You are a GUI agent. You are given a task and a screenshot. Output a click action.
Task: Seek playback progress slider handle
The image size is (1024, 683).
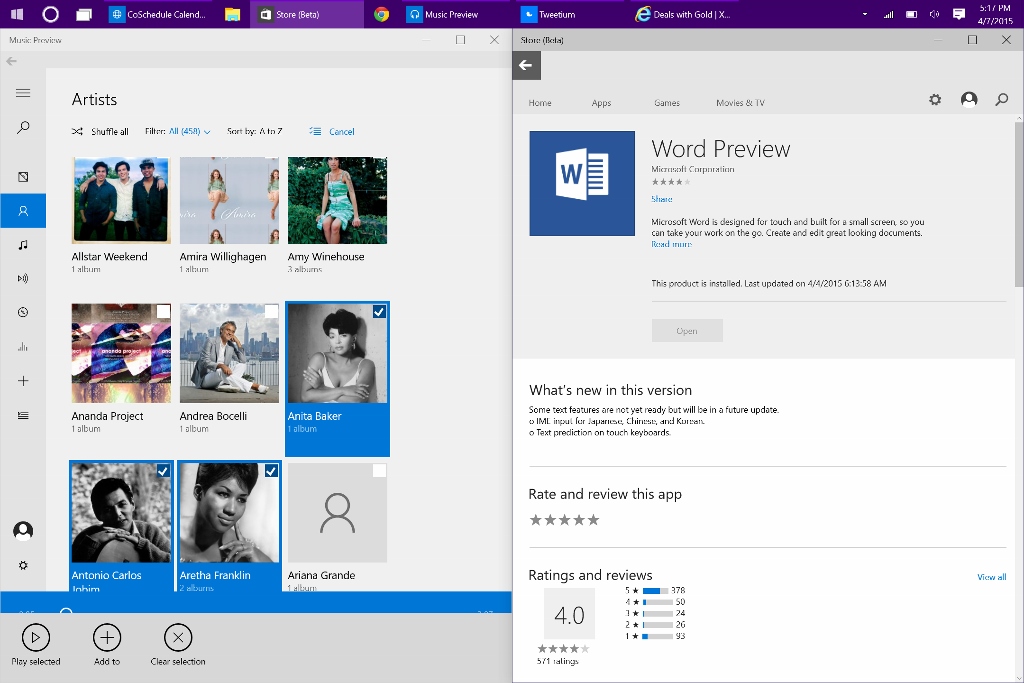(66, 612)
